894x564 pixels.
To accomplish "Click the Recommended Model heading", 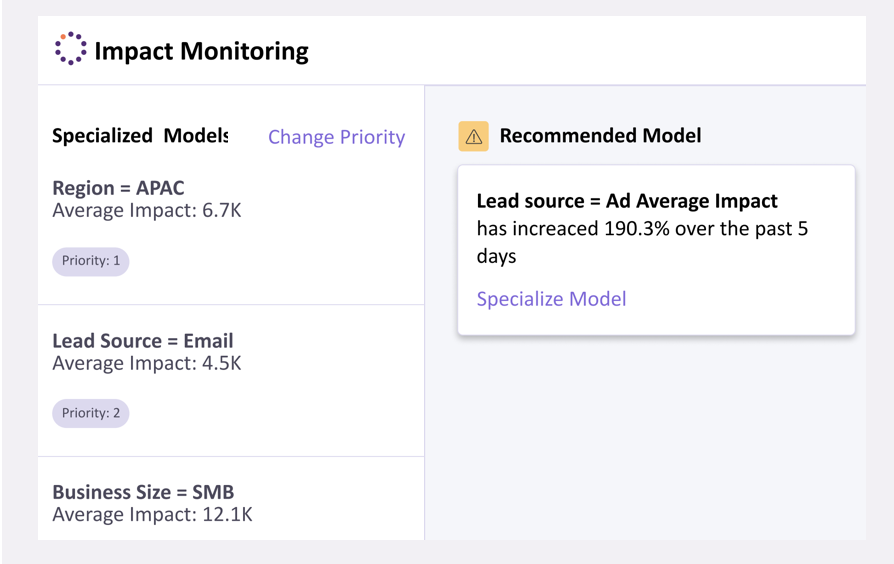I will tap(600, 136).
